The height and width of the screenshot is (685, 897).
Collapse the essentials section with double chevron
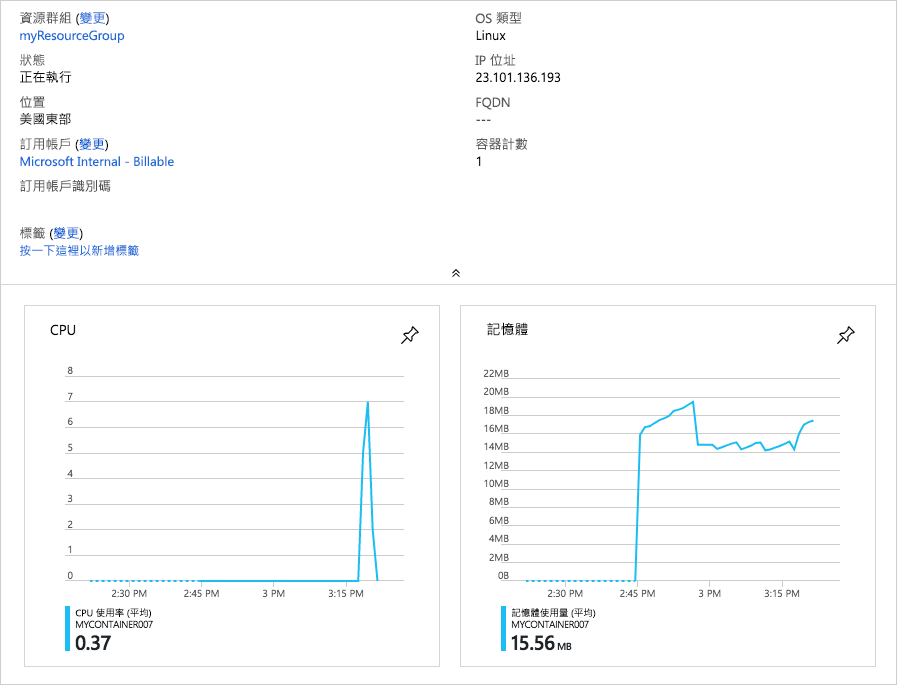pos(456,273)
